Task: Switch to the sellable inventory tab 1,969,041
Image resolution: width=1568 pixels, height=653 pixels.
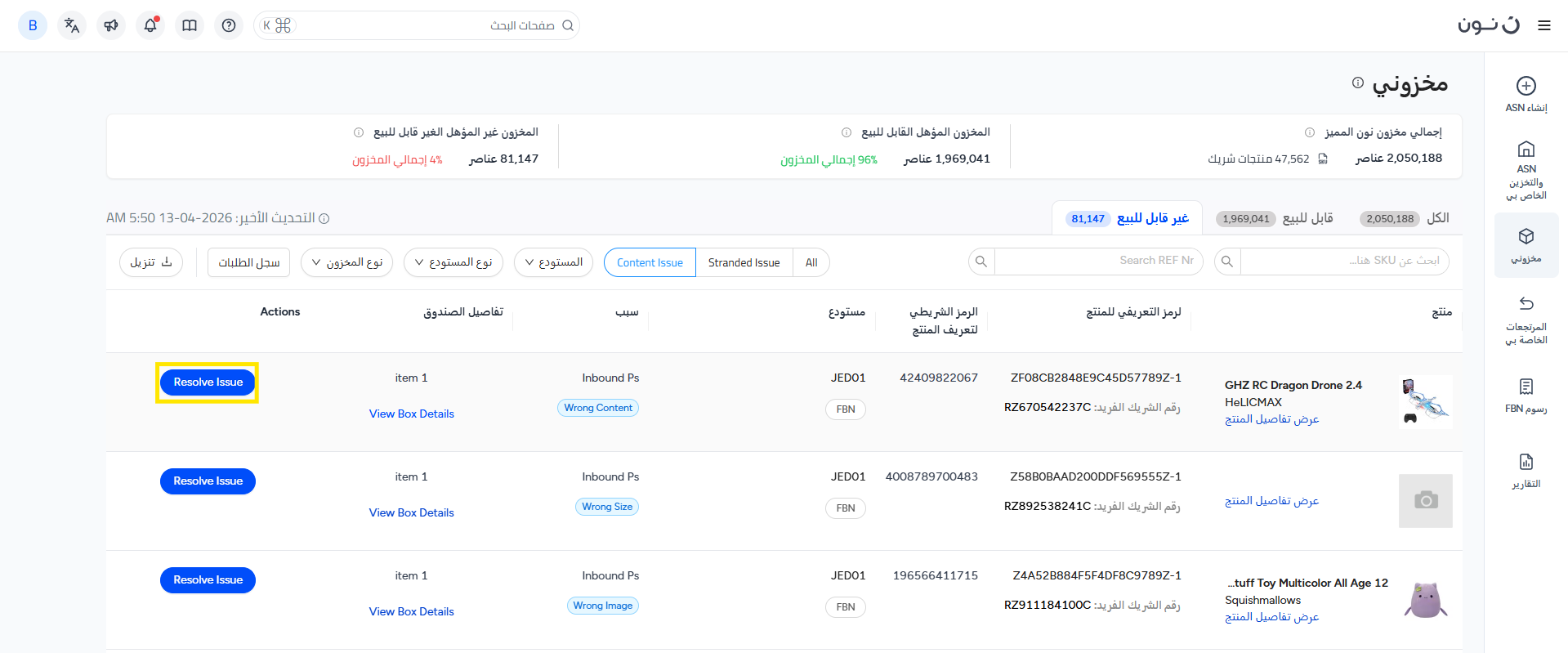Action: (1275, 218)
